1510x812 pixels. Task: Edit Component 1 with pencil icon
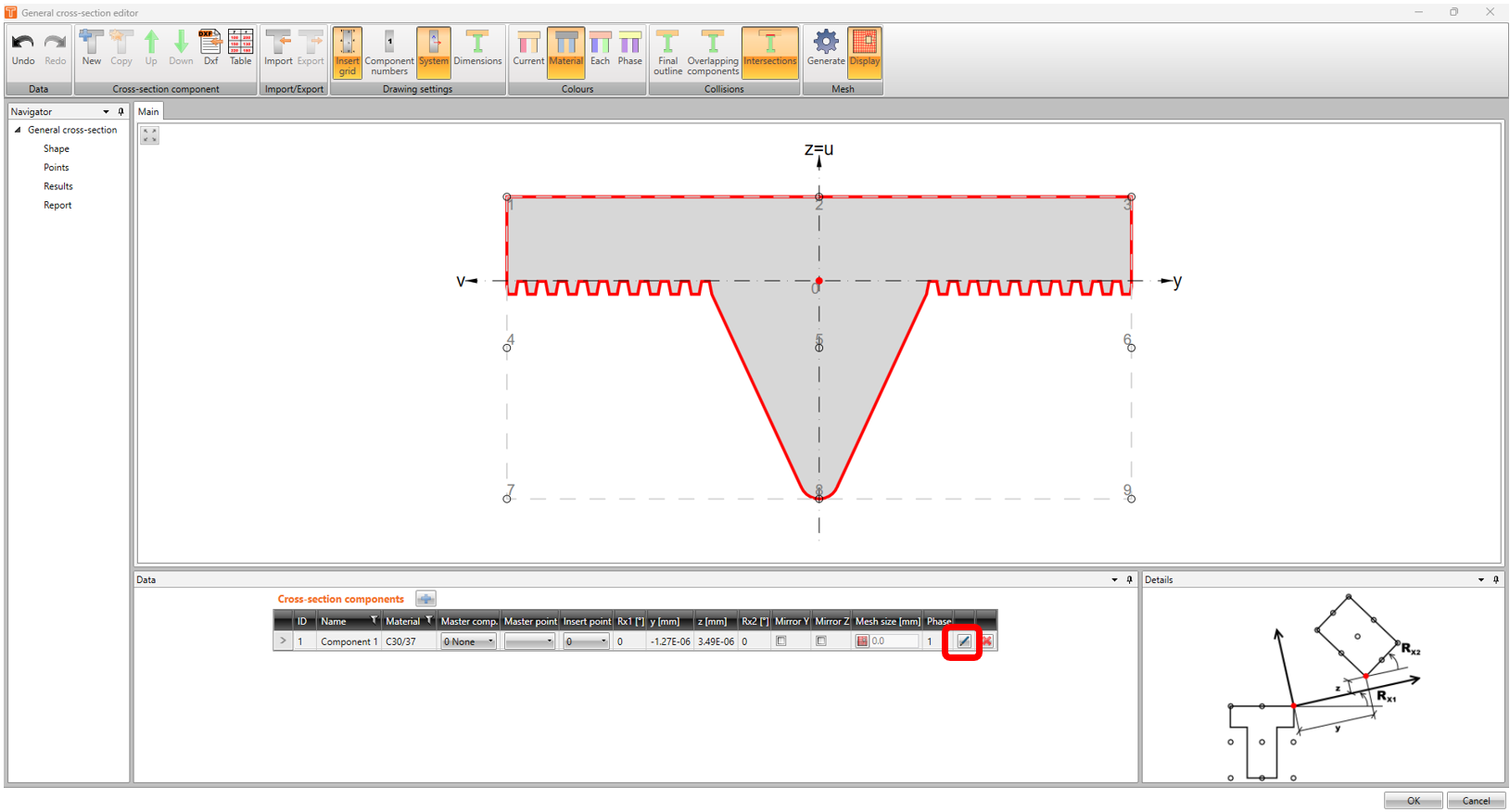(x=963, y=641)
